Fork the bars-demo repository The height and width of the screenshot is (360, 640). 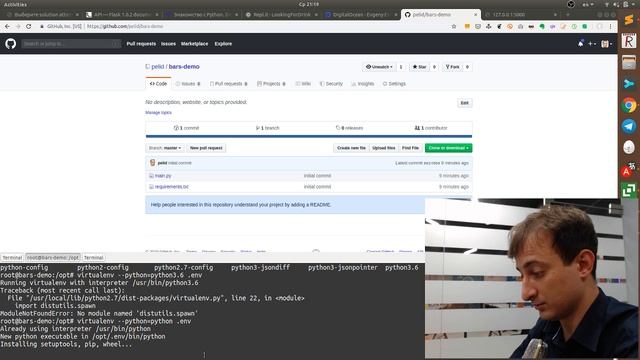coord(452,67)
